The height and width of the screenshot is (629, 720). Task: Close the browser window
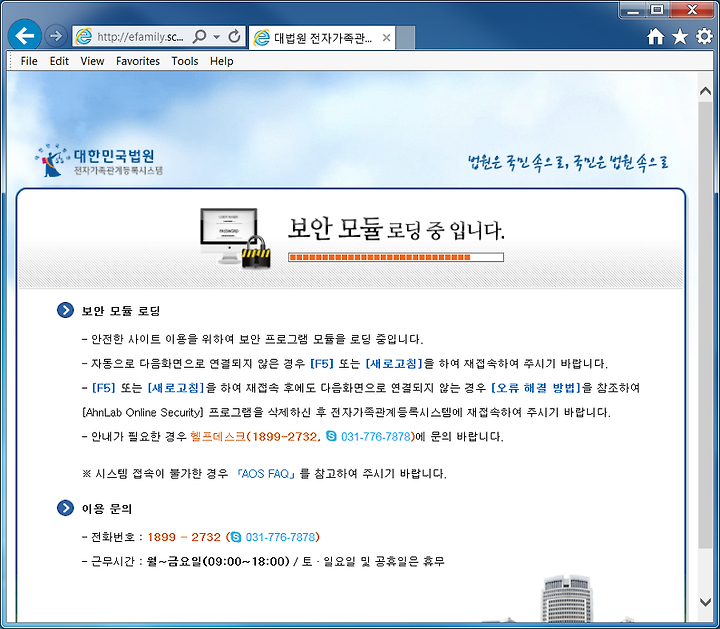692,10
